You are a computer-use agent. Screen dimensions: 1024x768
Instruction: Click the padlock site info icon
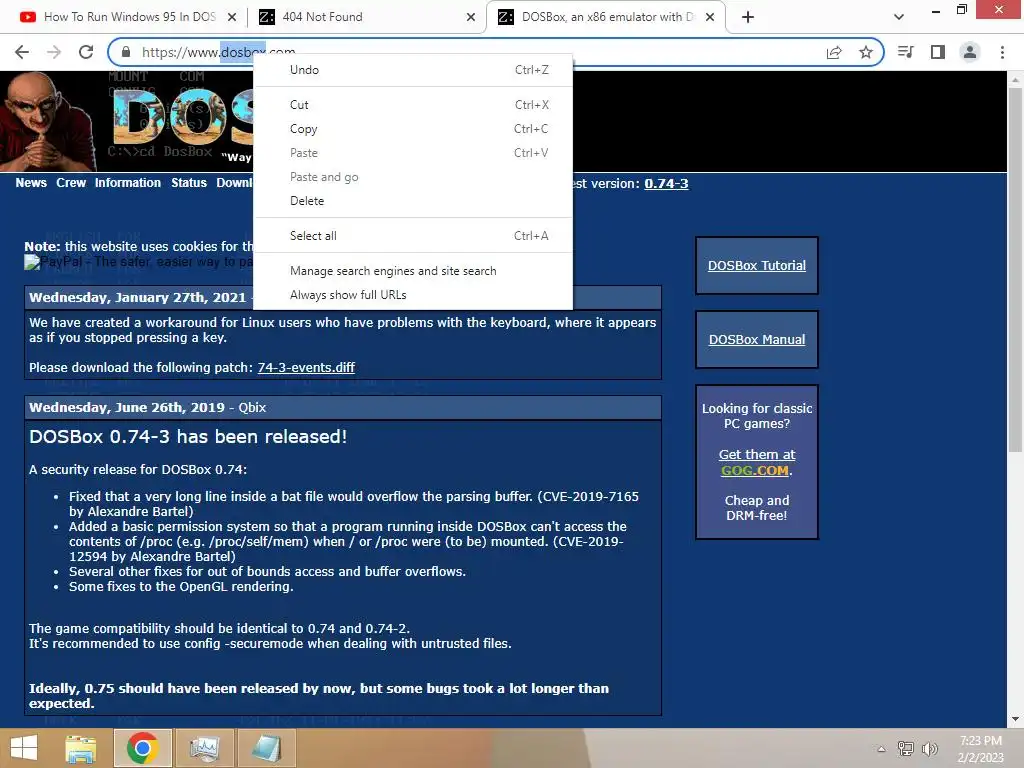[x=126, y=52]
